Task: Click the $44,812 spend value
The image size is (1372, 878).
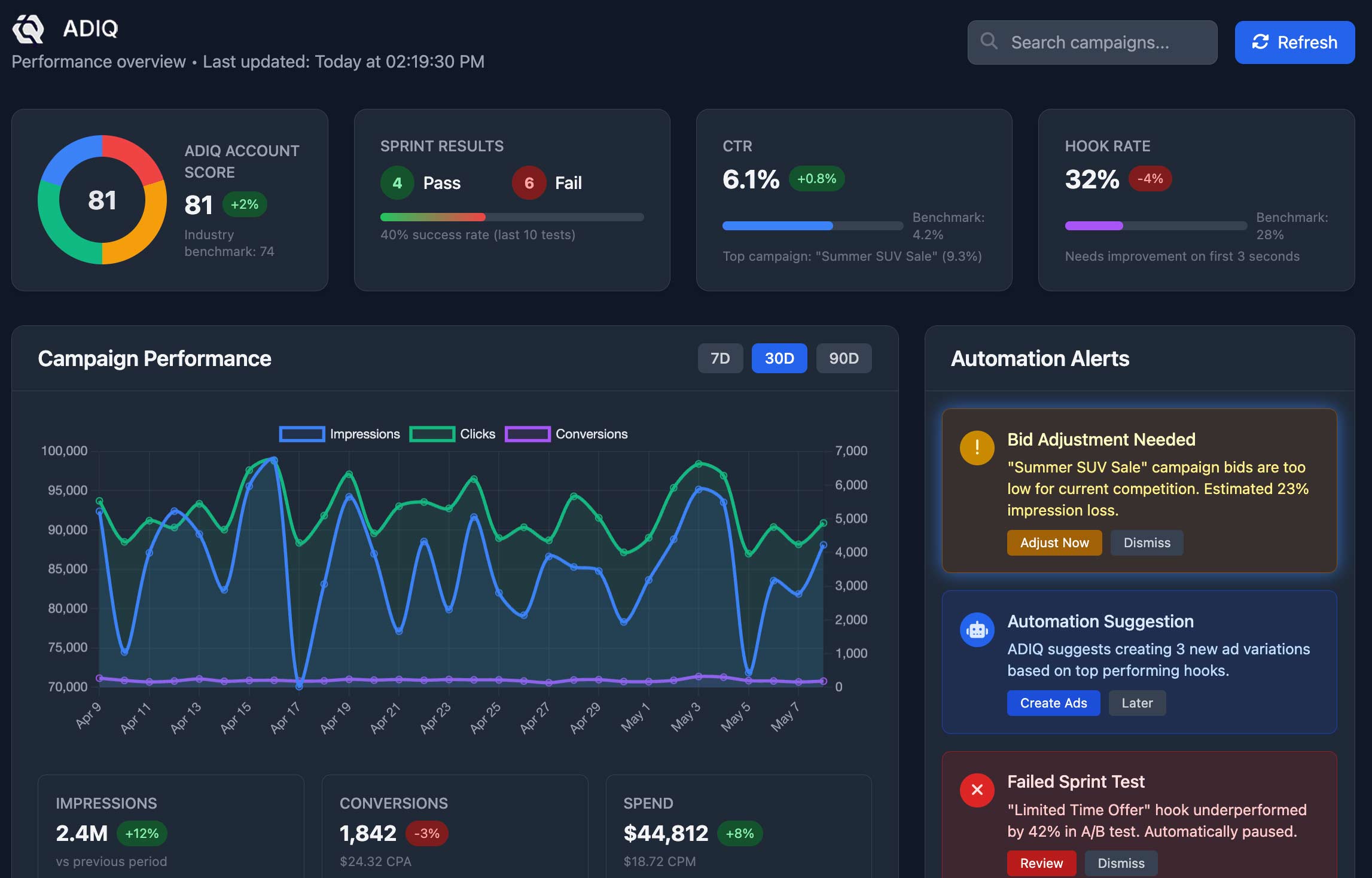Action: [666, 833]
